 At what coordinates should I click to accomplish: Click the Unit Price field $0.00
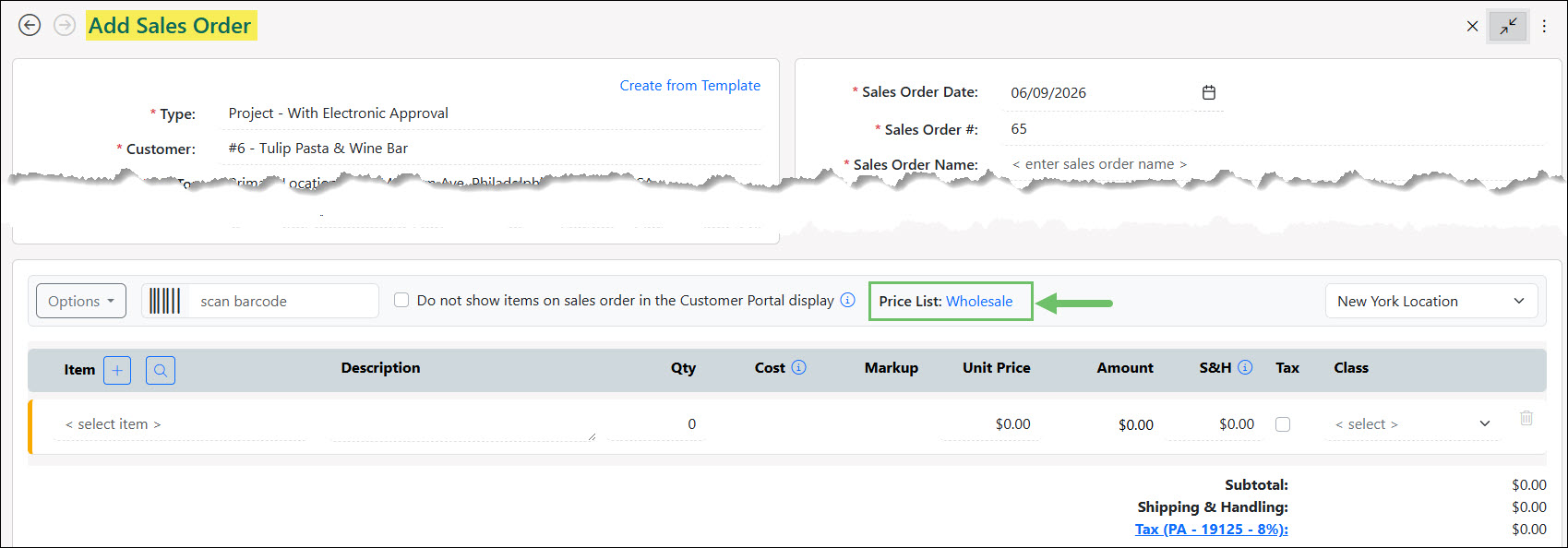pyautogui.click(x=989, y=424)
